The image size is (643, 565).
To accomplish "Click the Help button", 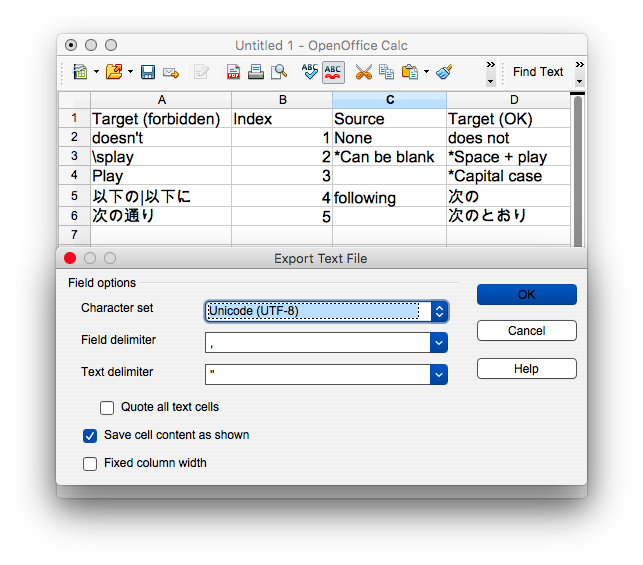I will pyautogui.click(x=527, y=369).
